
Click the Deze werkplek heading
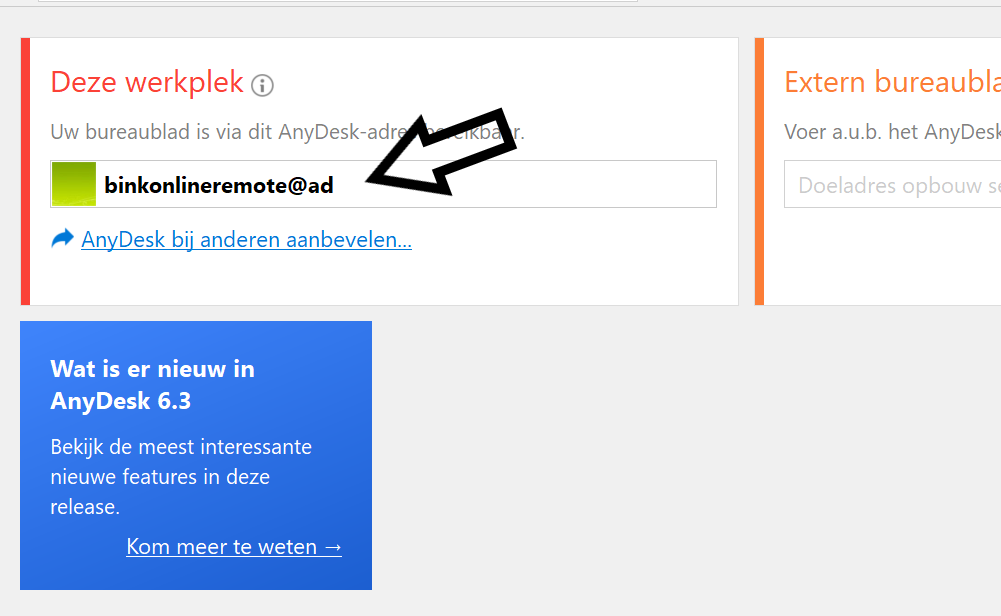(147, 82)
